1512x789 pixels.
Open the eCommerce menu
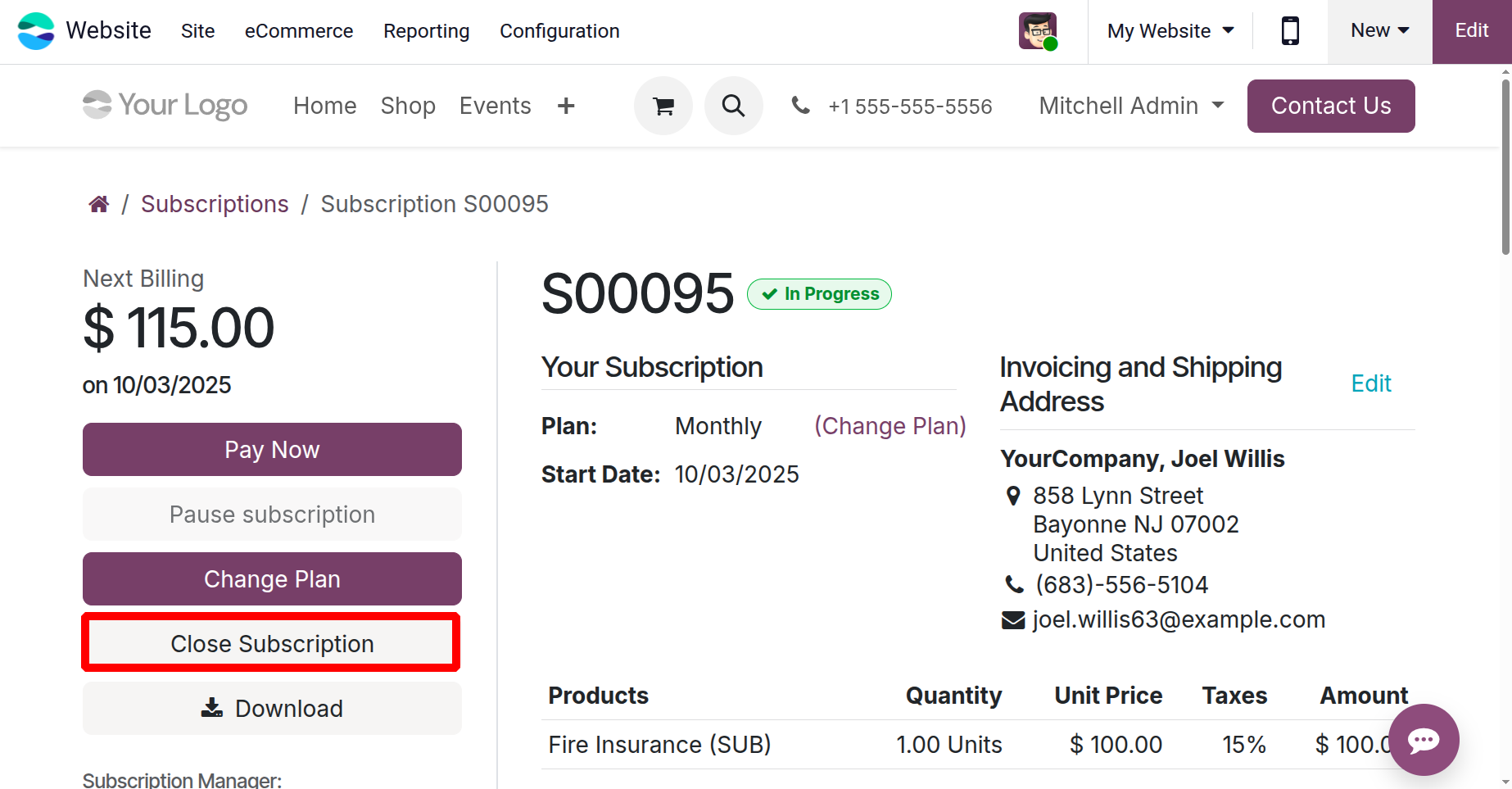point(299,31)
